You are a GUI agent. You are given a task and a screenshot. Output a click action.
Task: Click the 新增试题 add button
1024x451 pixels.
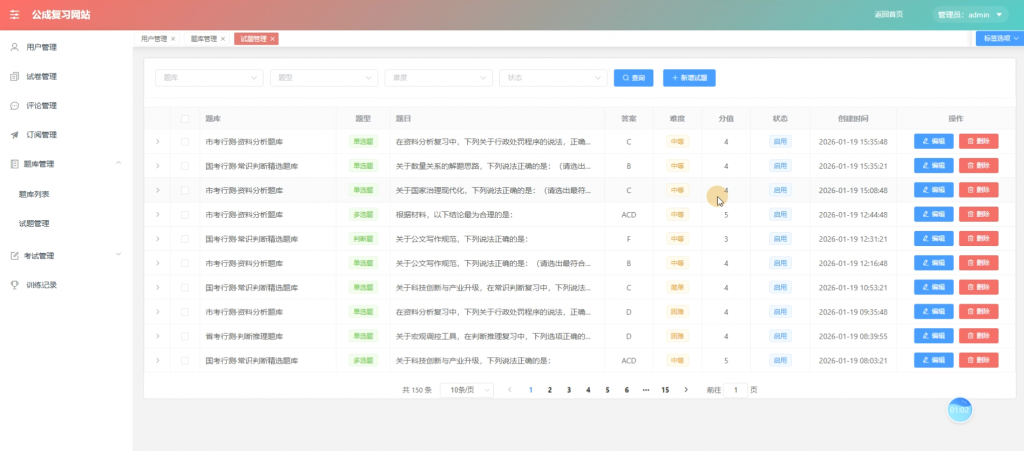689,78
